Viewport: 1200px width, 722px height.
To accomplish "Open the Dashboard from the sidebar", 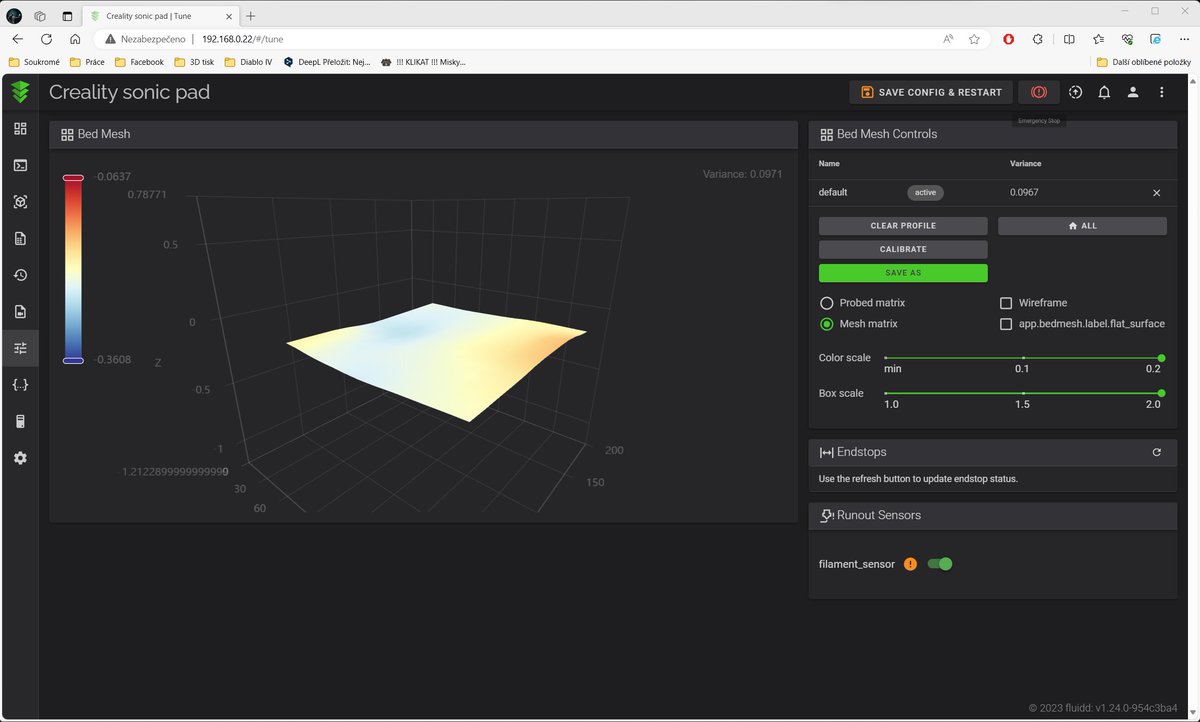I will click(20, 128).
